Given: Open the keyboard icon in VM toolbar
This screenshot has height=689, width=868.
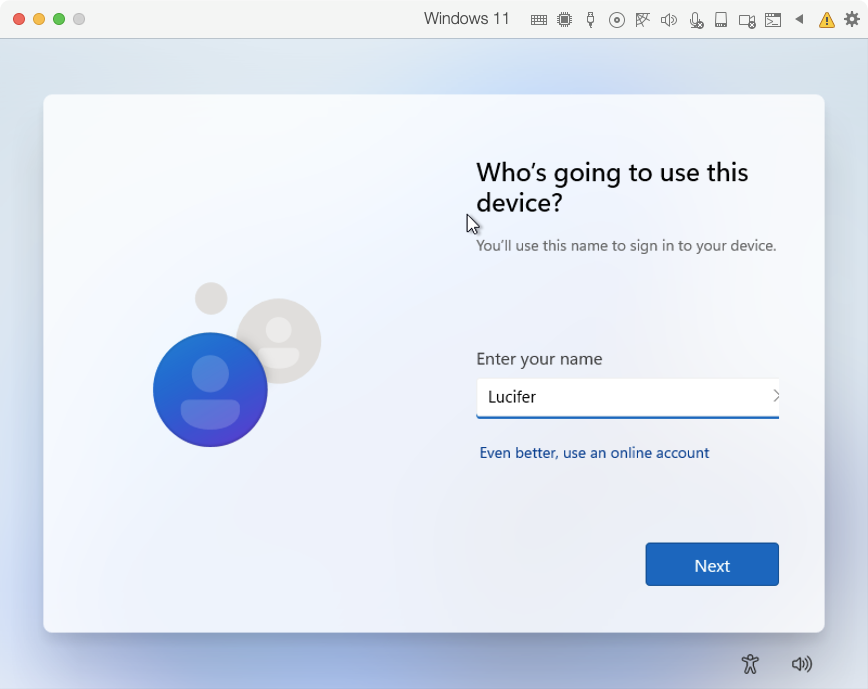Looking at the screenshot, I should click(x=539, y=20).
